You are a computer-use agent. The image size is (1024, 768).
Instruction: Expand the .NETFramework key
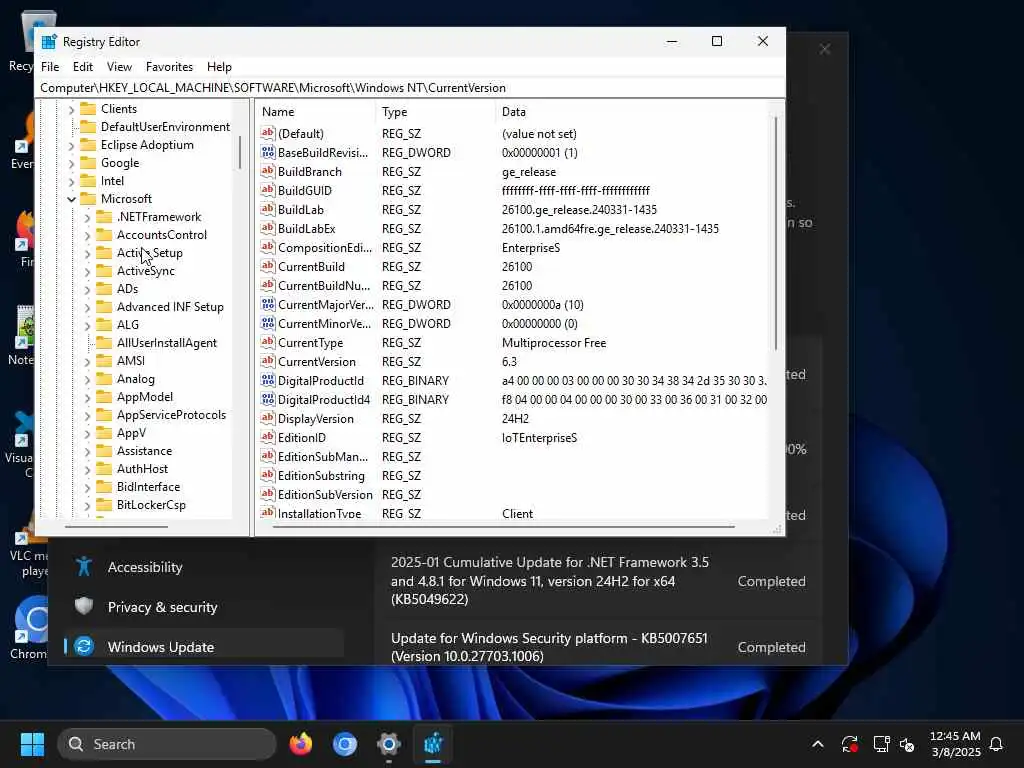[88, 217]
